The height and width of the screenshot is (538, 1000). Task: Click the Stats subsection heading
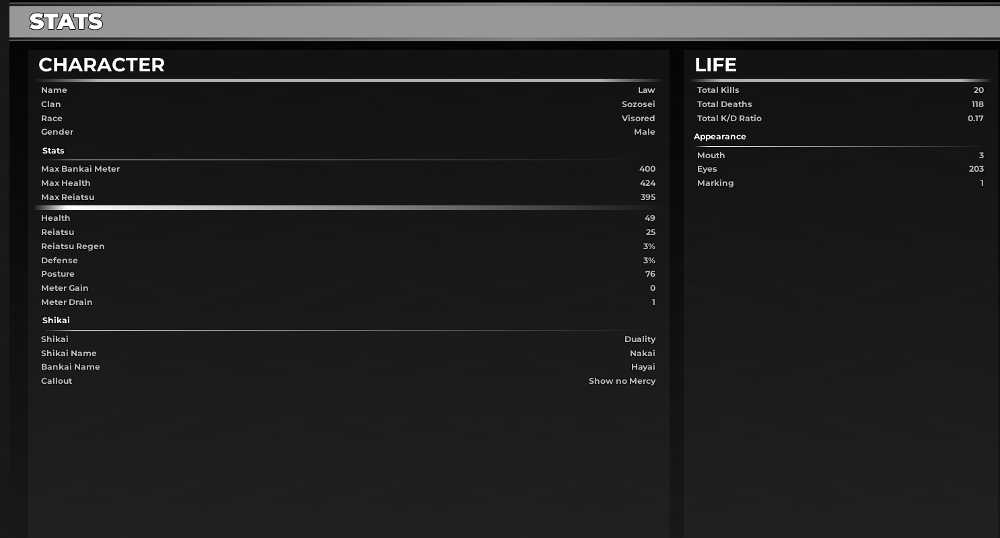pos(53,150)
